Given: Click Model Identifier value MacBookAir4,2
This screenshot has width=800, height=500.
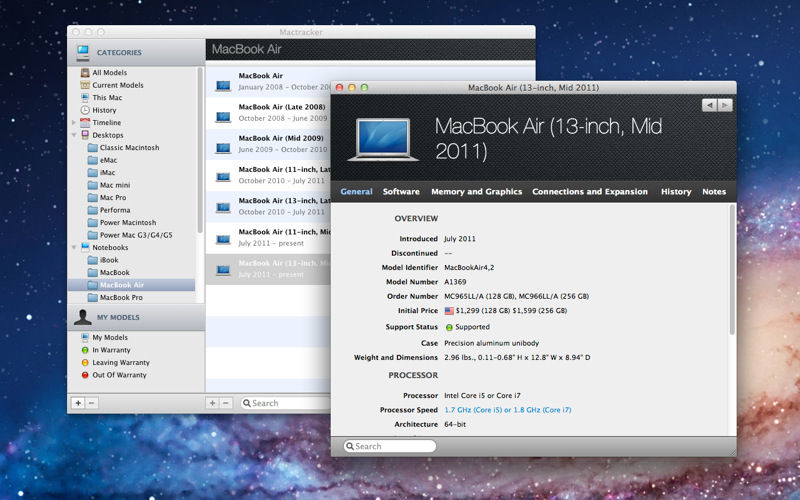Looking at the screenshot, I should pos(469,267).
